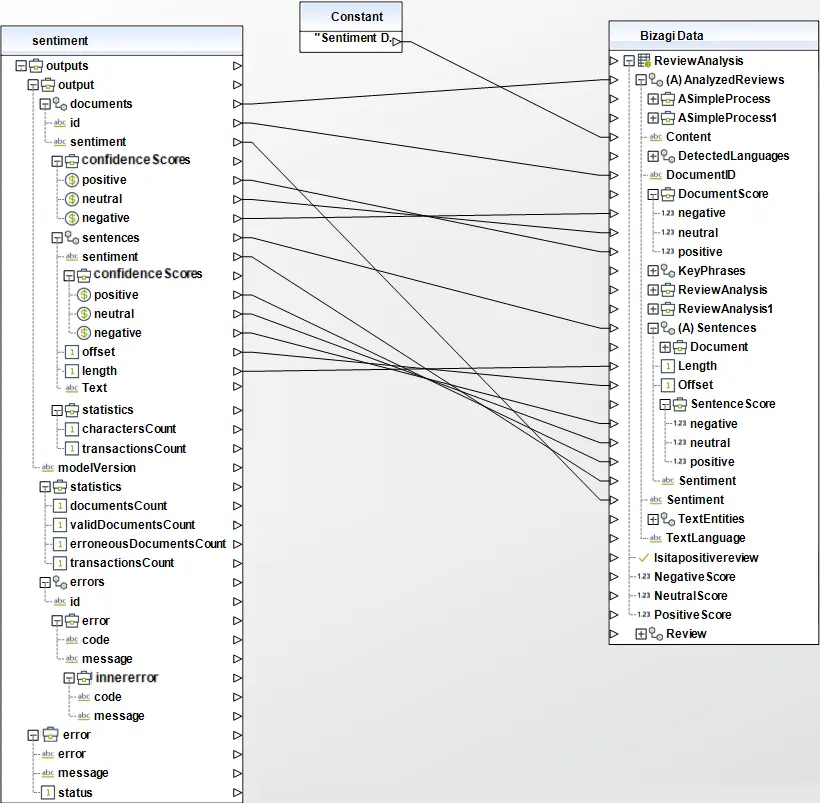This screenshot has height=803, width=820.
Task: Select the Bizagi Data panel header
Action: pos(714,36)
